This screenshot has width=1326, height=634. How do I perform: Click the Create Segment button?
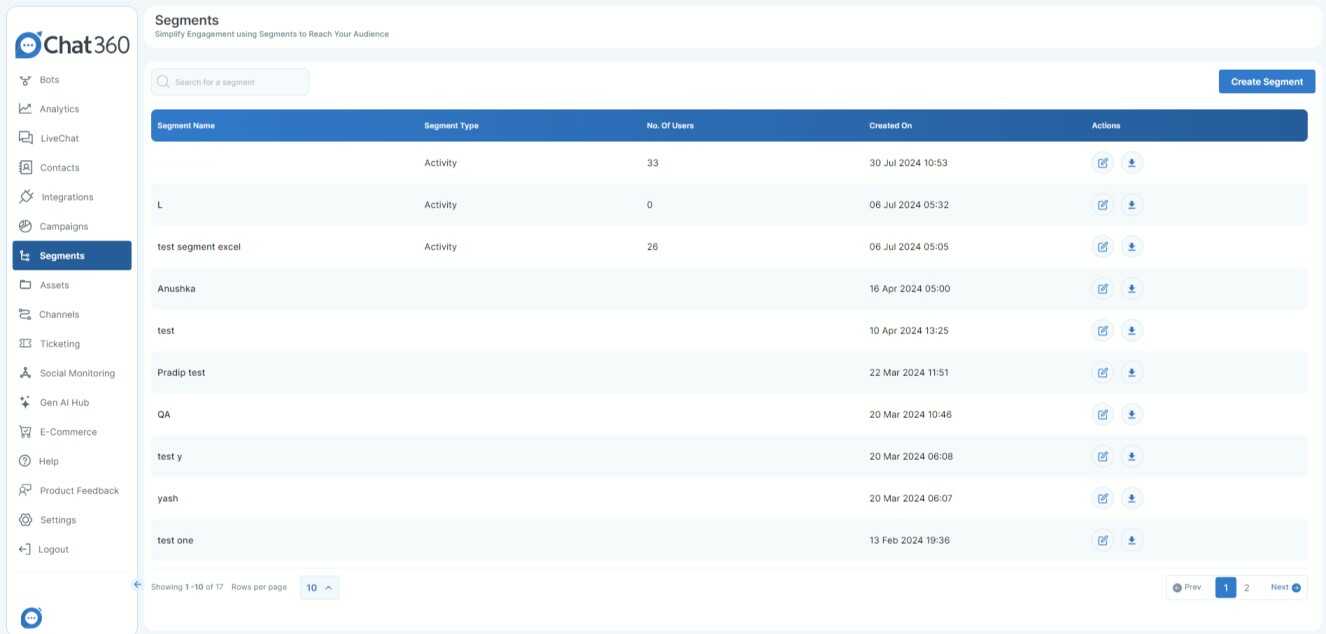coord(1266,81)
